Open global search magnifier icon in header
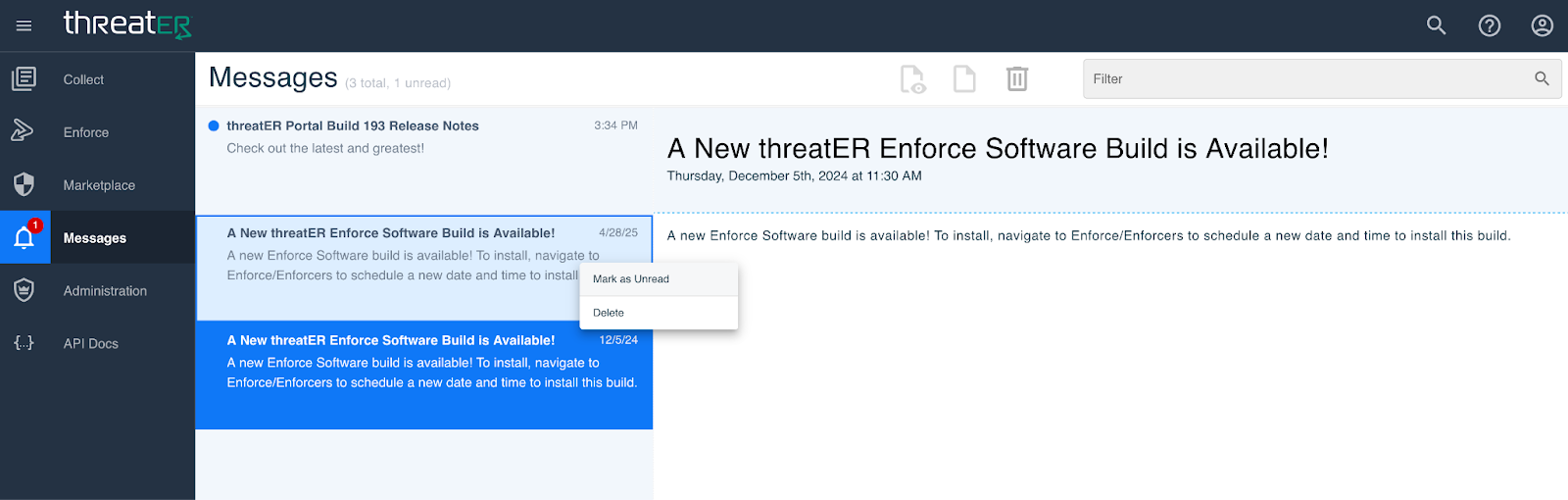The height and width of the screenshot is (500, 1568). [1437, 25]
